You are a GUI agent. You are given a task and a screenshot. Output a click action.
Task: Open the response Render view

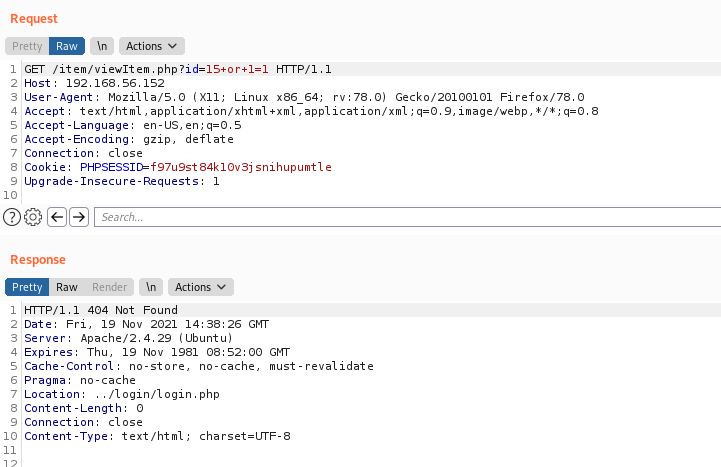coord(109,287)
